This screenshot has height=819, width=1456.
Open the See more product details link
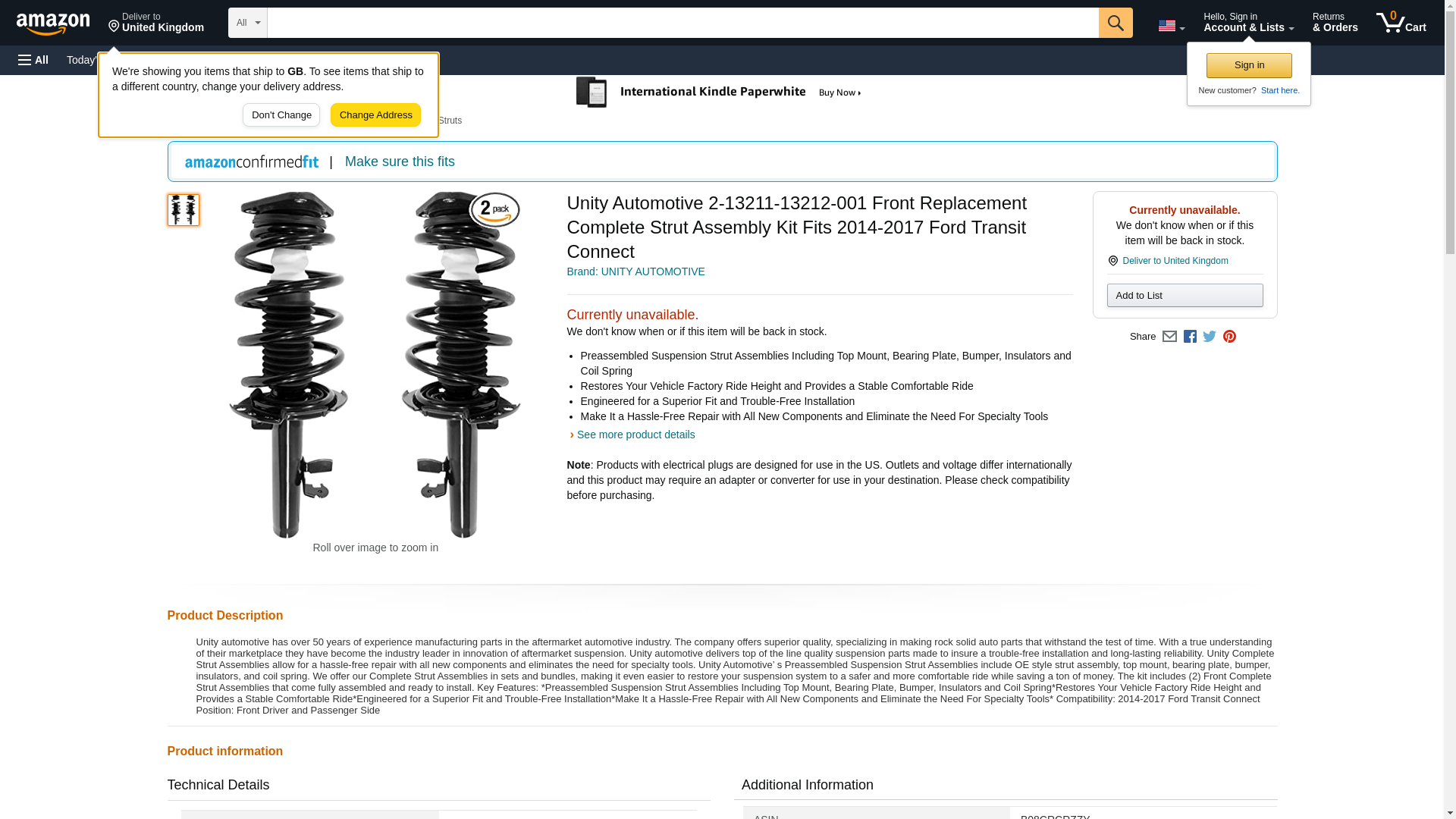click(635, 435)
